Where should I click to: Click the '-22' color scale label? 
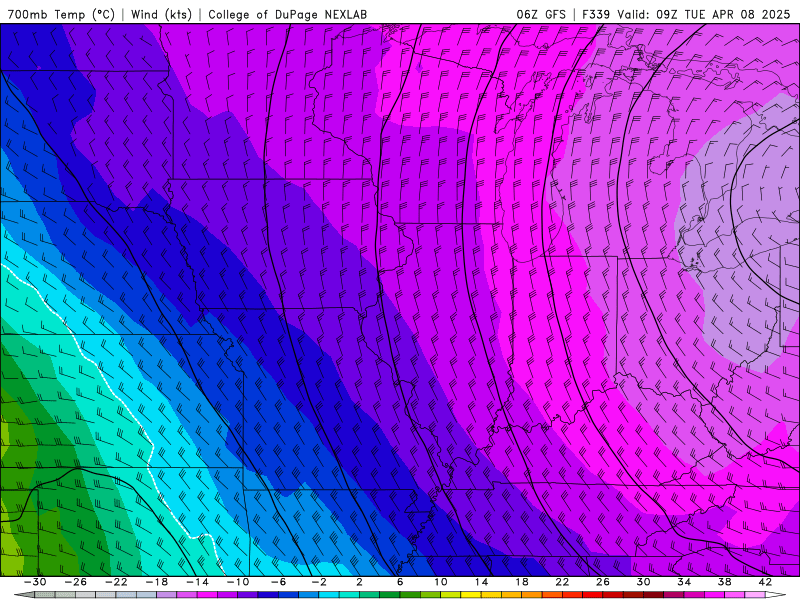[x=116, y=582]
